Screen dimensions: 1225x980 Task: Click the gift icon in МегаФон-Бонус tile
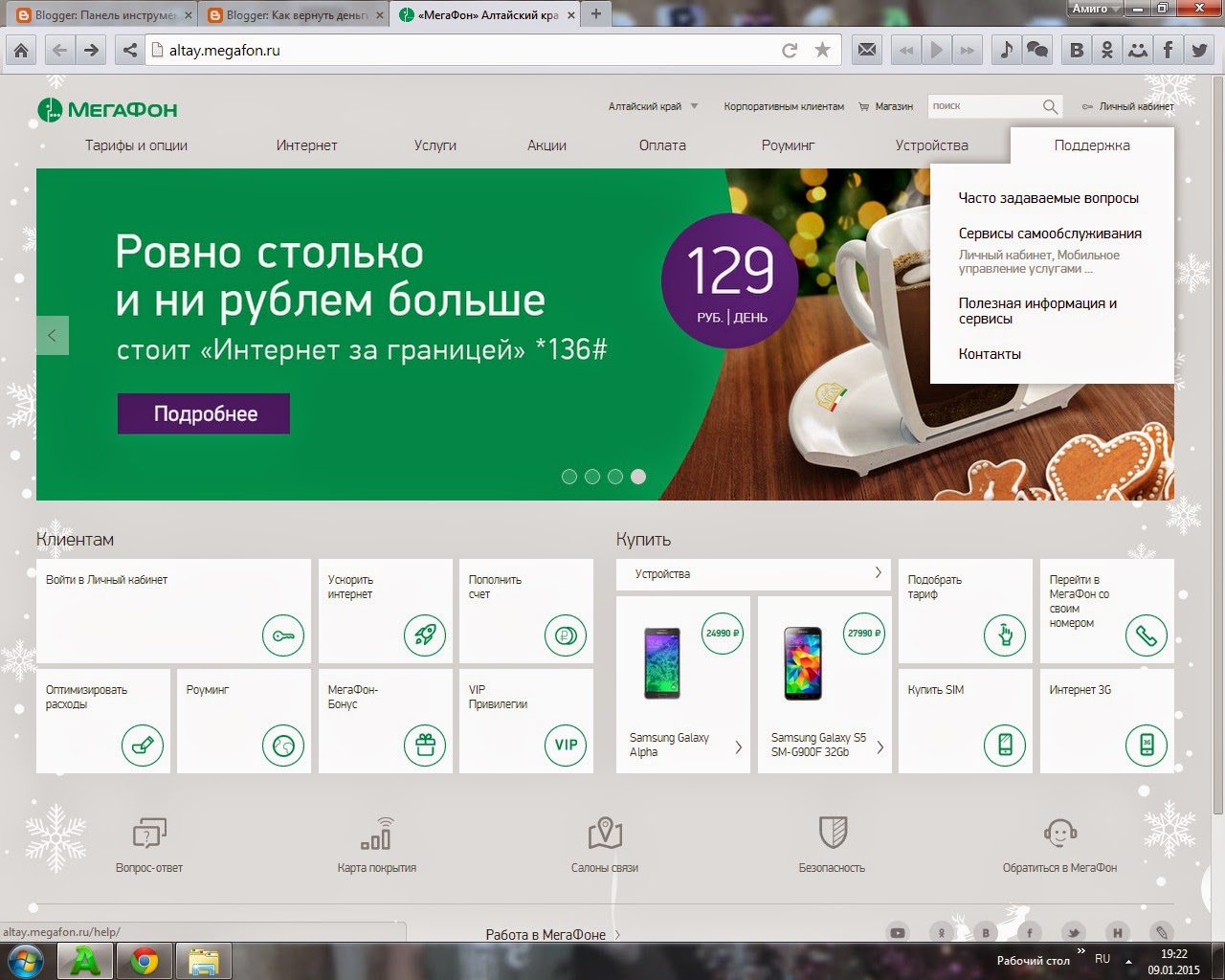click(425, 746)
